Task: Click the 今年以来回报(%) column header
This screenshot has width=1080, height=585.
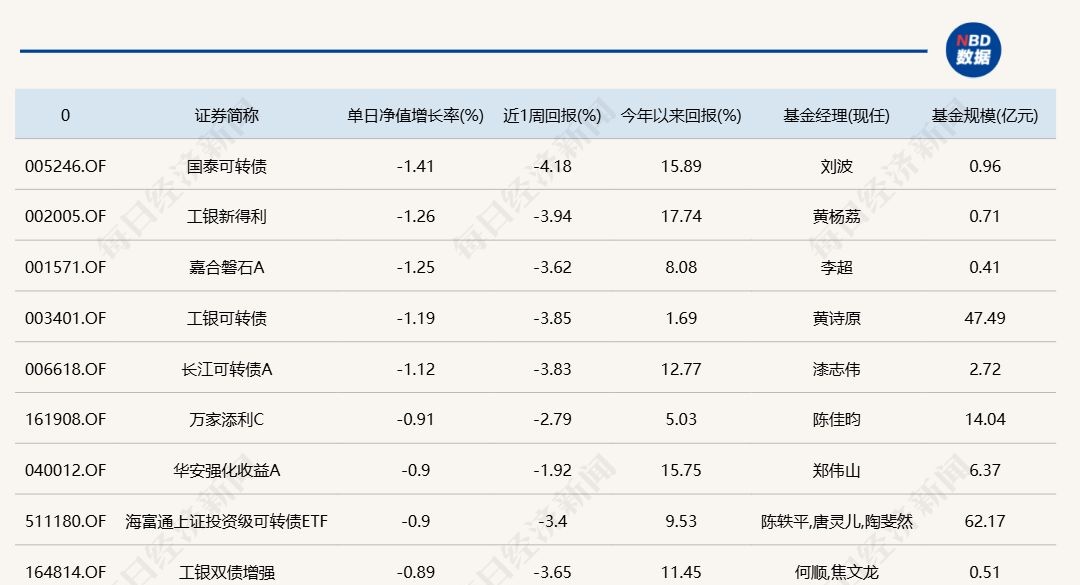Action: click(x=681, y=115)
